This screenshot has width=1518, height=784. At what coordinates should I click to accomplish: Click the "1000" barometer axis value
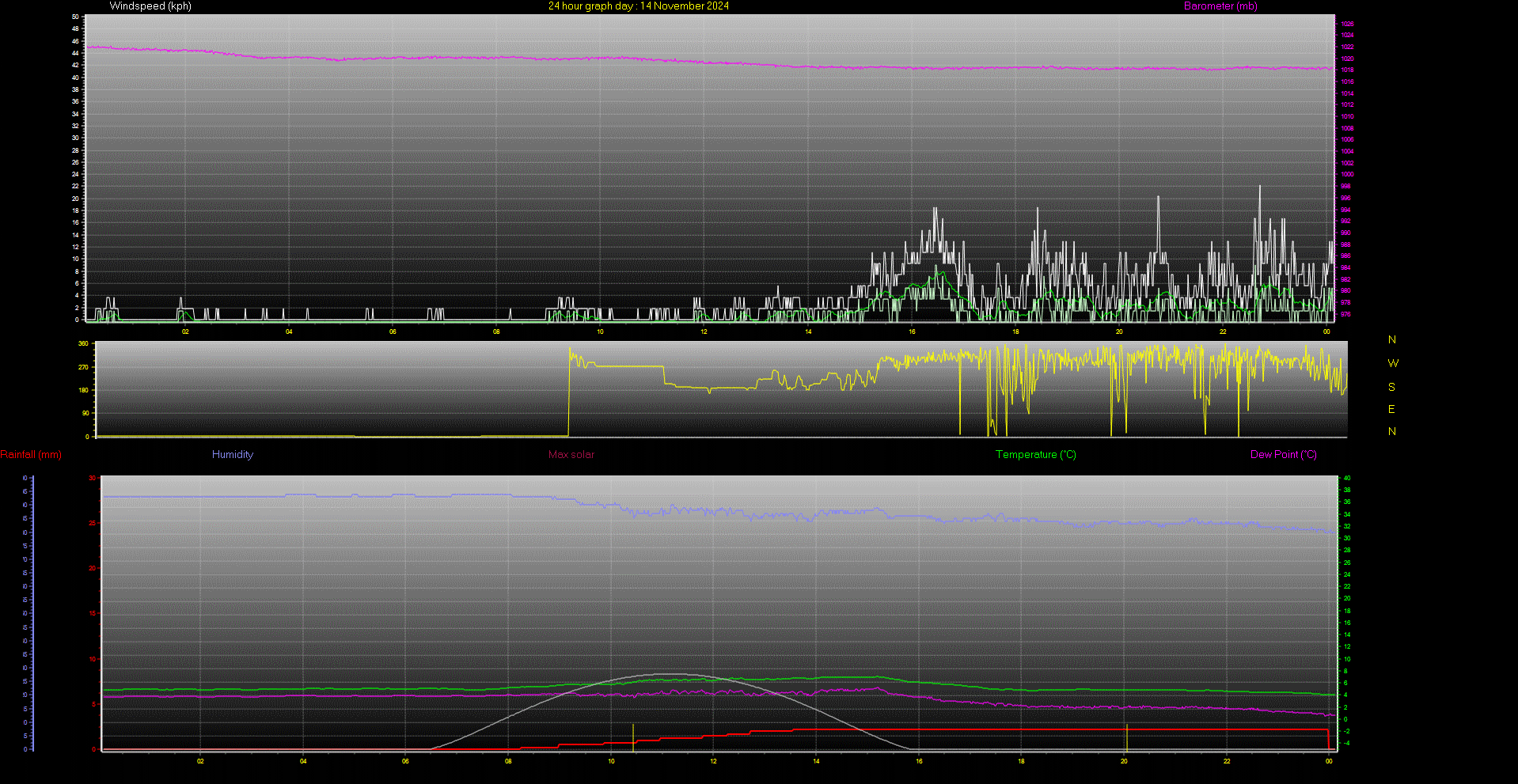[x=1347, y=174]
